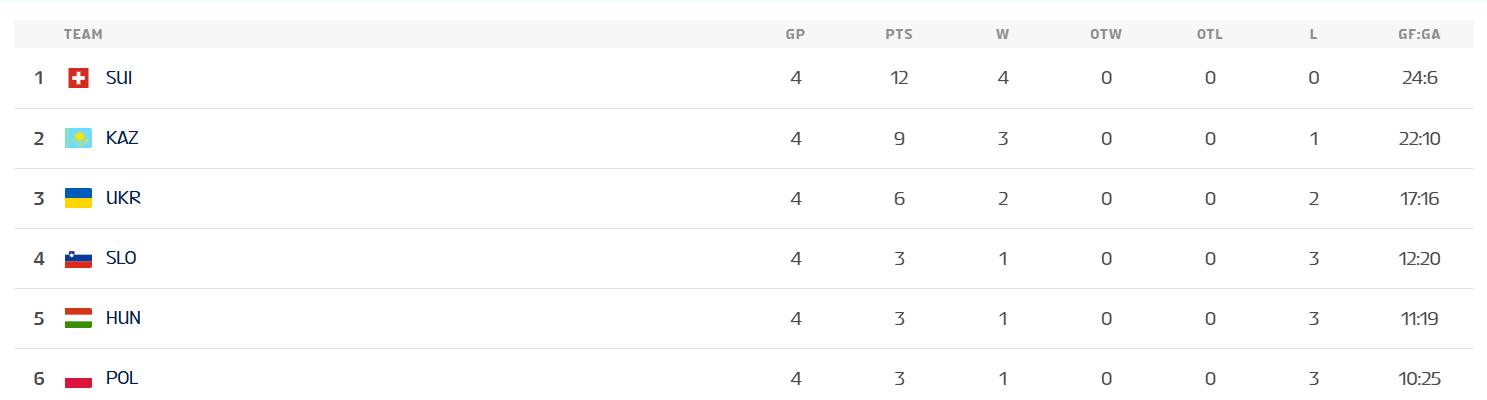1487x400 pixels.
Task: Click the Slovenia flag icon
Action: tap(79, 258)
